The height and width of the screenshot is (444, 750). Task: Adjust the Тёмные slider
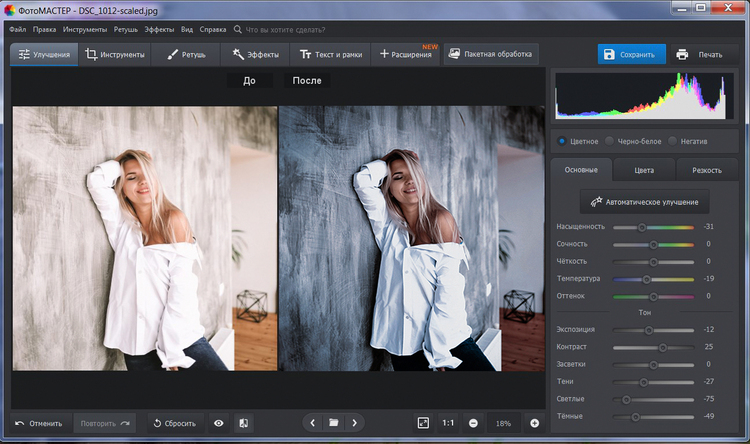tap(653, 417)
